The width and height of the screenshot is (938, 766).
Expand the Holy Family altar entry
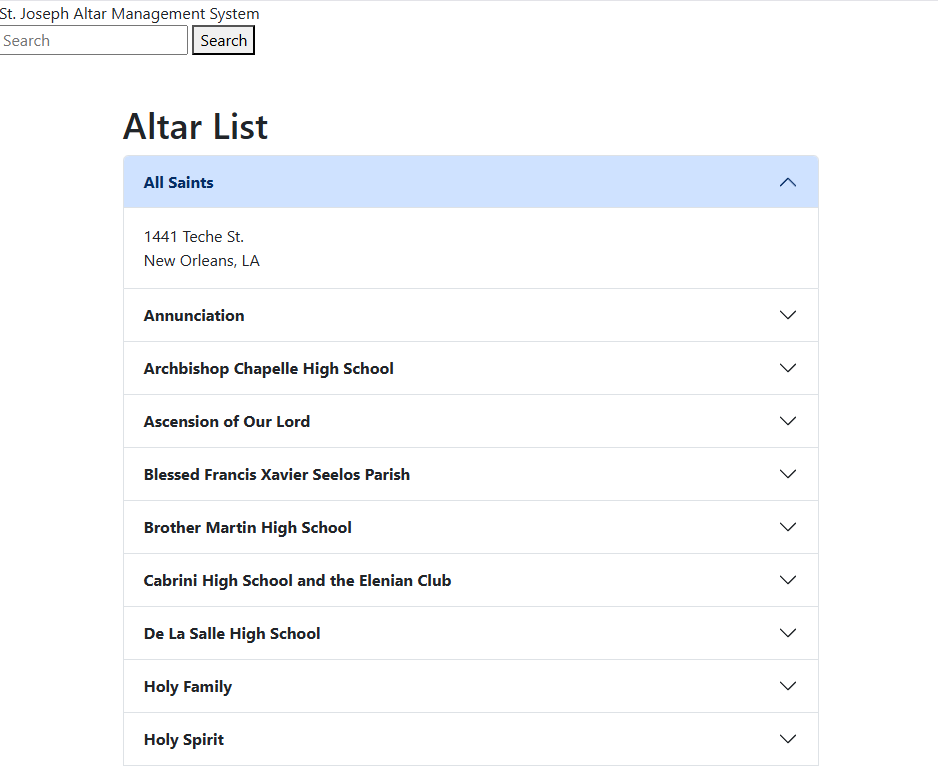(x=187, y=686)
